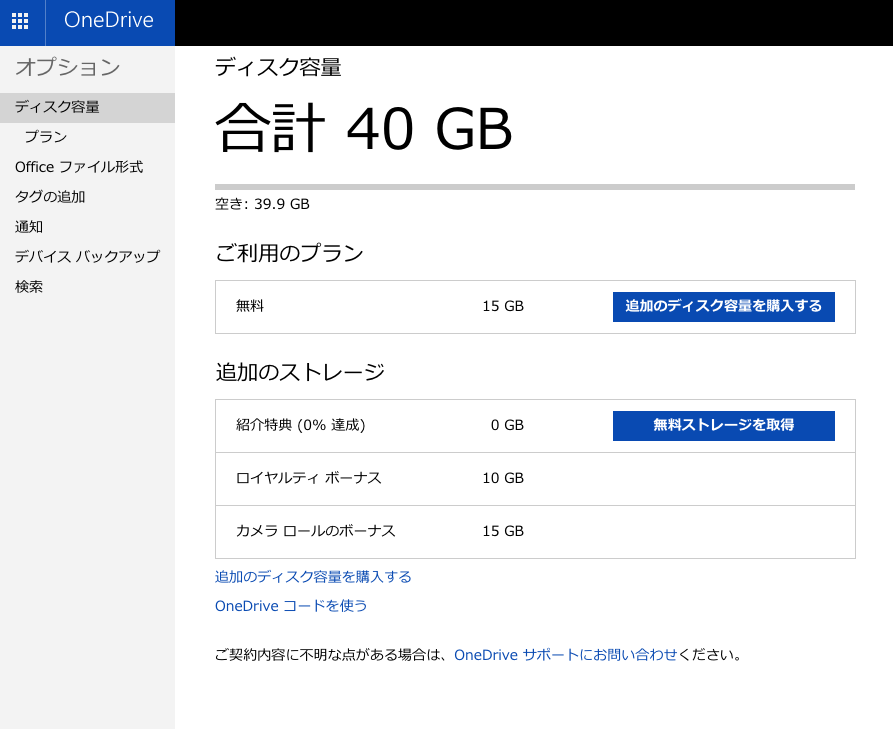Click the 追加のディスク容量を購入する blue button
The height and width of the screenshot is (729, 893).
723,306
